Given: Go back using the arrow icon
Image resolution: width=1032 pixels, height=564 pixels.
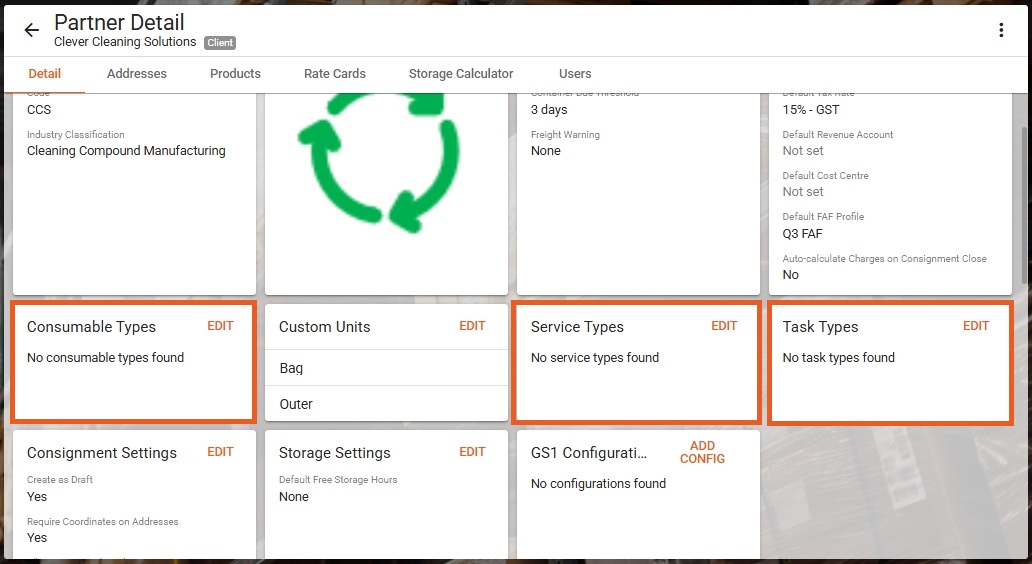Looking at the screenshot, I should (31, 30).
